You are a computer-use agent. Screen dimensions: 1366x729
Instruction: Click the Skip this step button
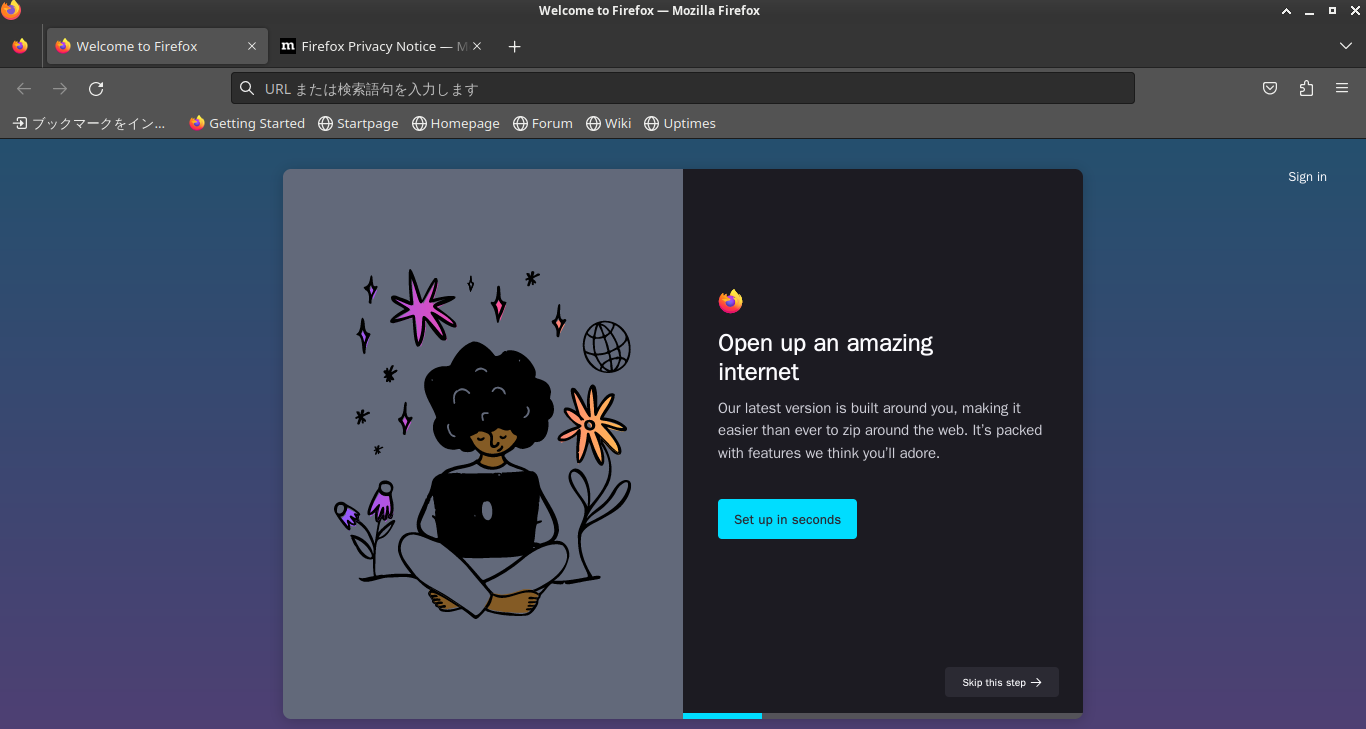(1002, 682)
